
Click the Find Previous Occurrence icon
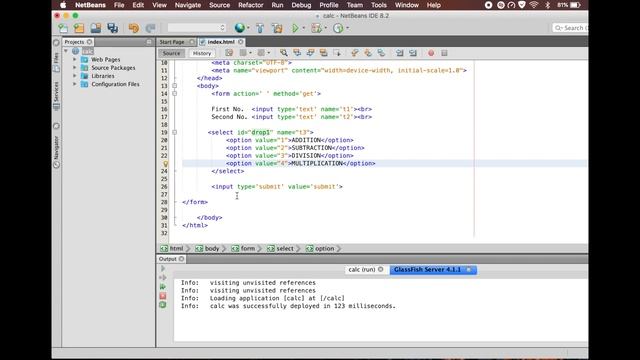coord(297,53)
